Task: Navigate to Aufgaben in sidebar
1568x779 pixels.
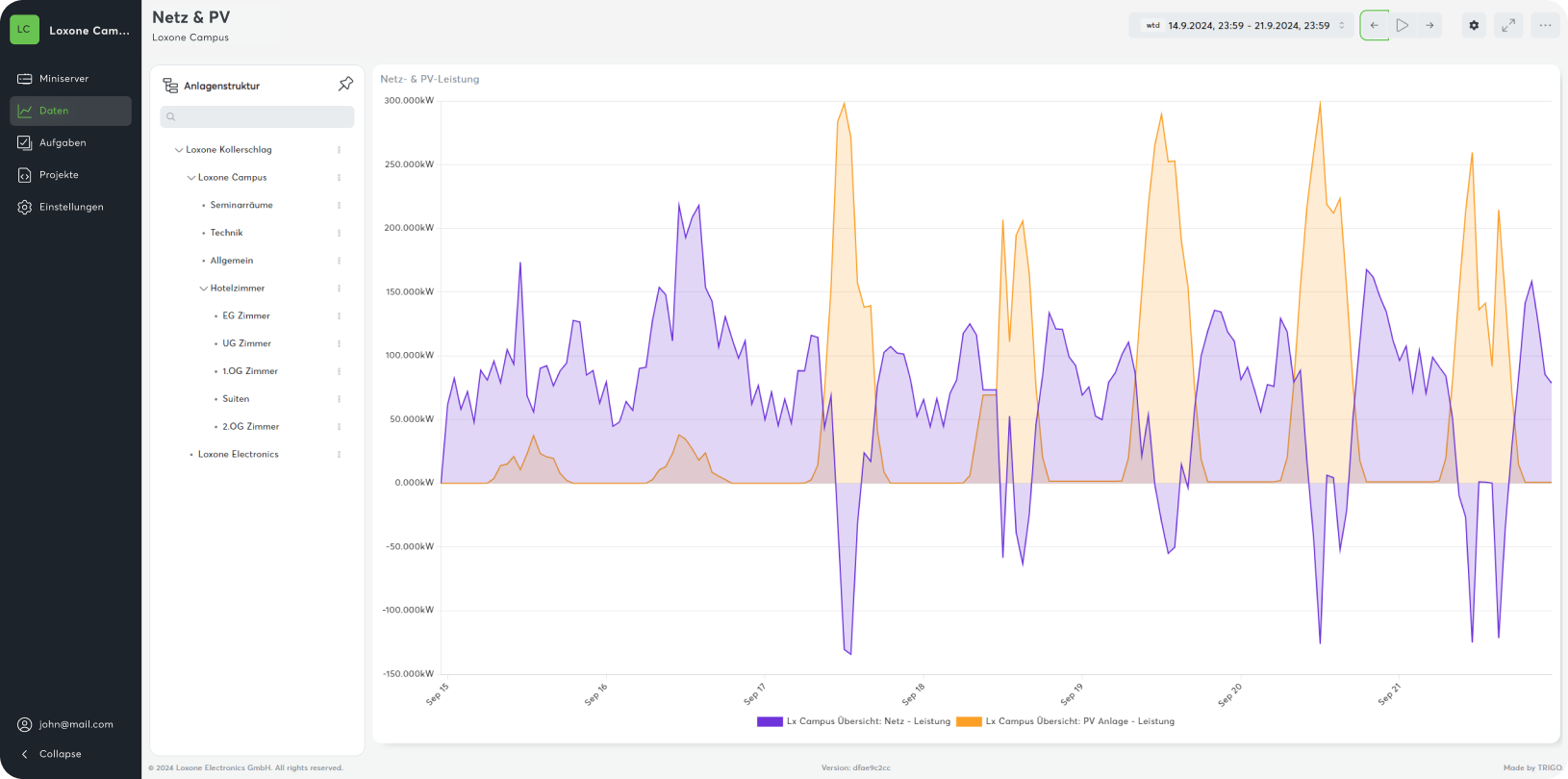Action: tap(63, 143)
